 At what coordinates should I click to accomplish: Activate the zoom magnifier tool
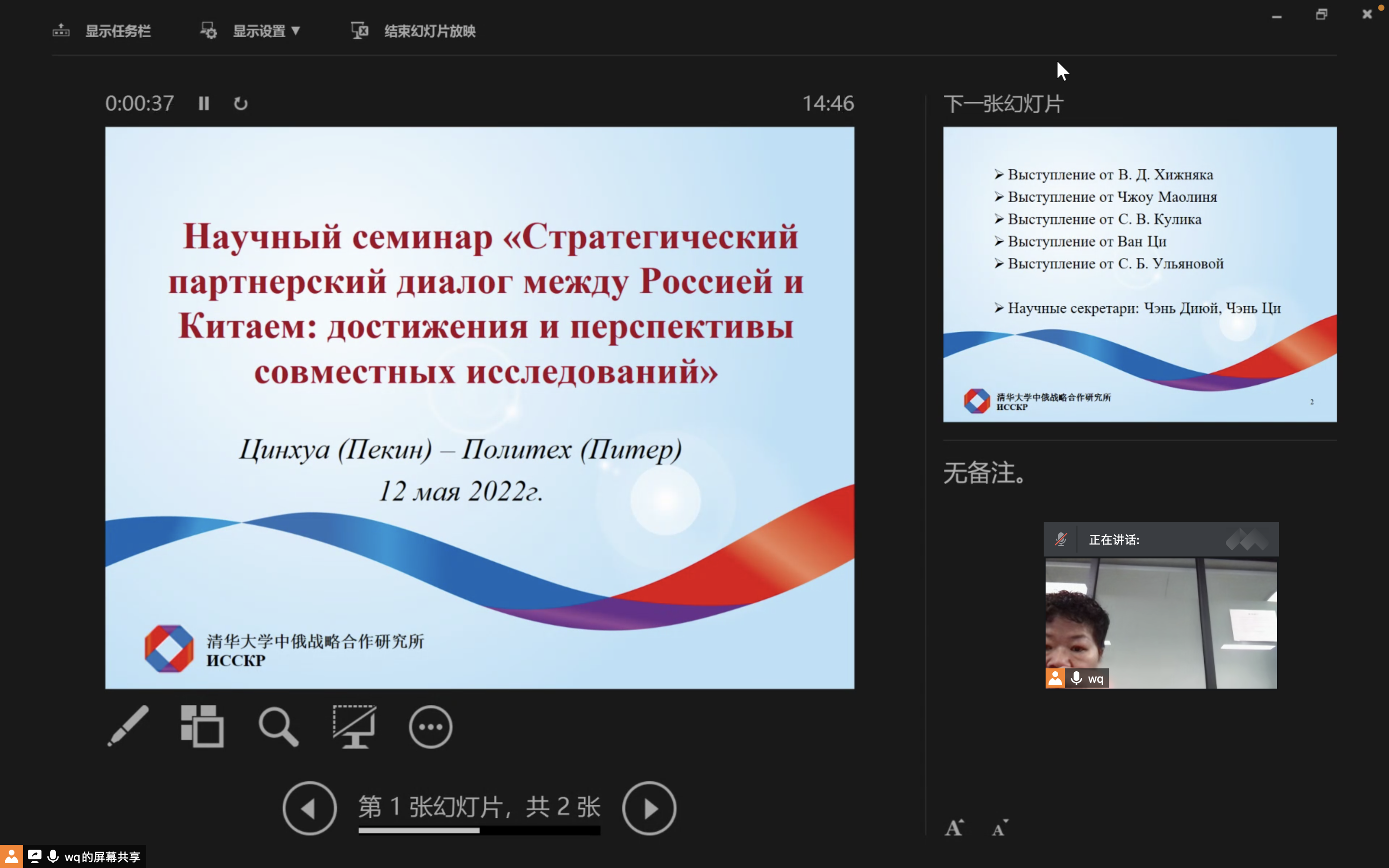pos(278,726)
